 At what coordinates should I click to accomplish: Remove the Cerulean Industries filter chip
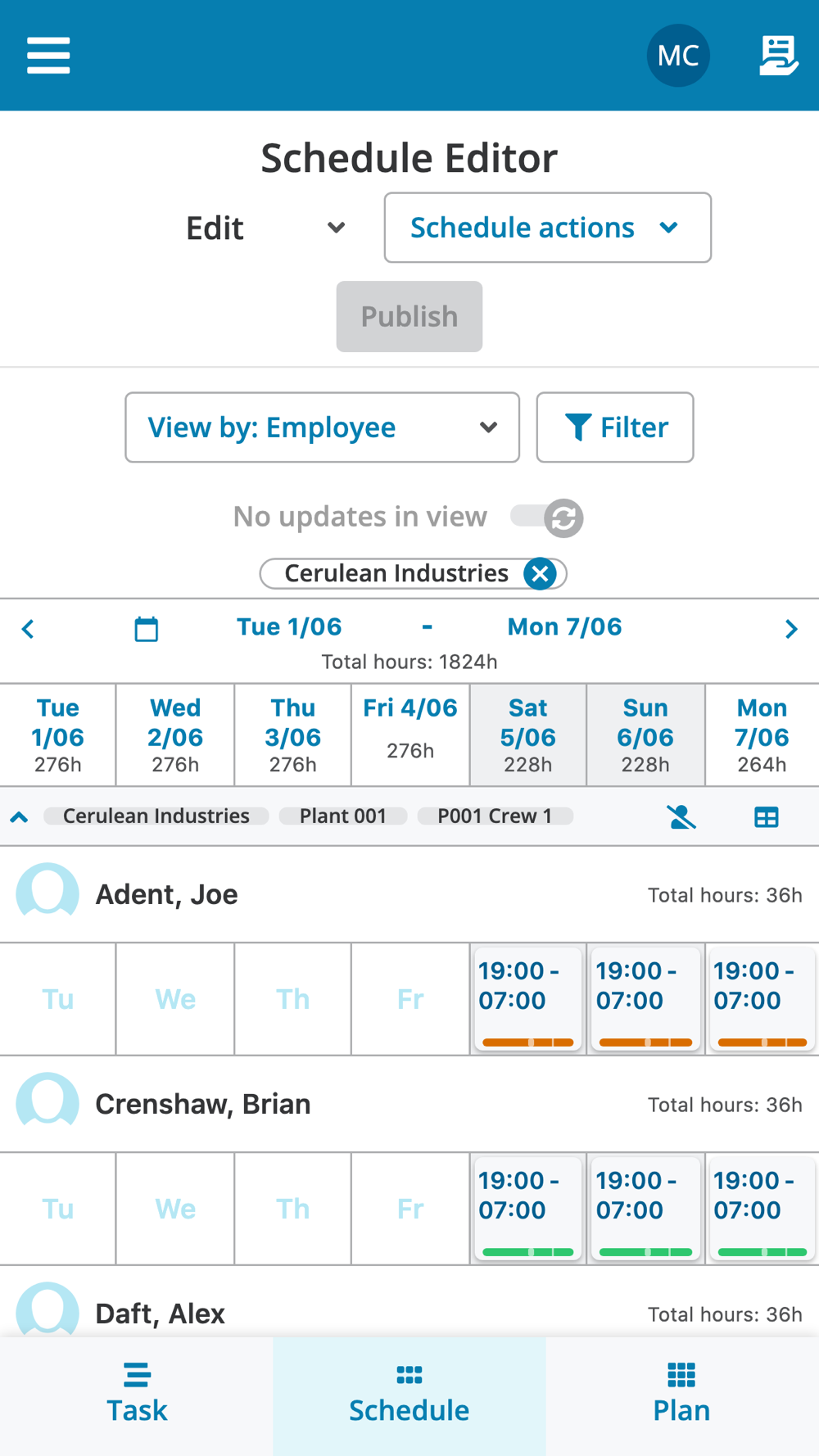coord(540,574)
